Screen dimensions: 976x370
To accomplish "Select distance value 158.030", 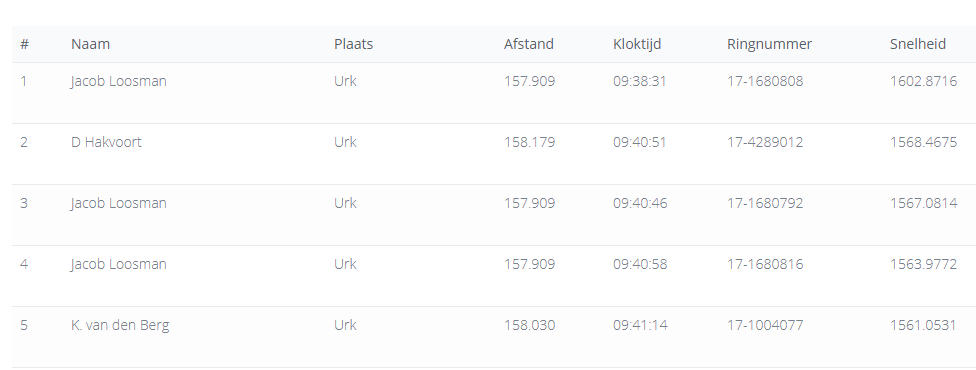I will pyautogui.click(x=529, y=325).
